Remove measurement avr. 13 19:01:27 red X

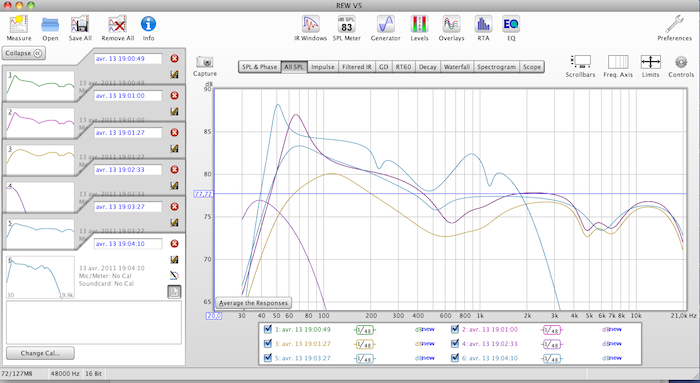(175, 133)
